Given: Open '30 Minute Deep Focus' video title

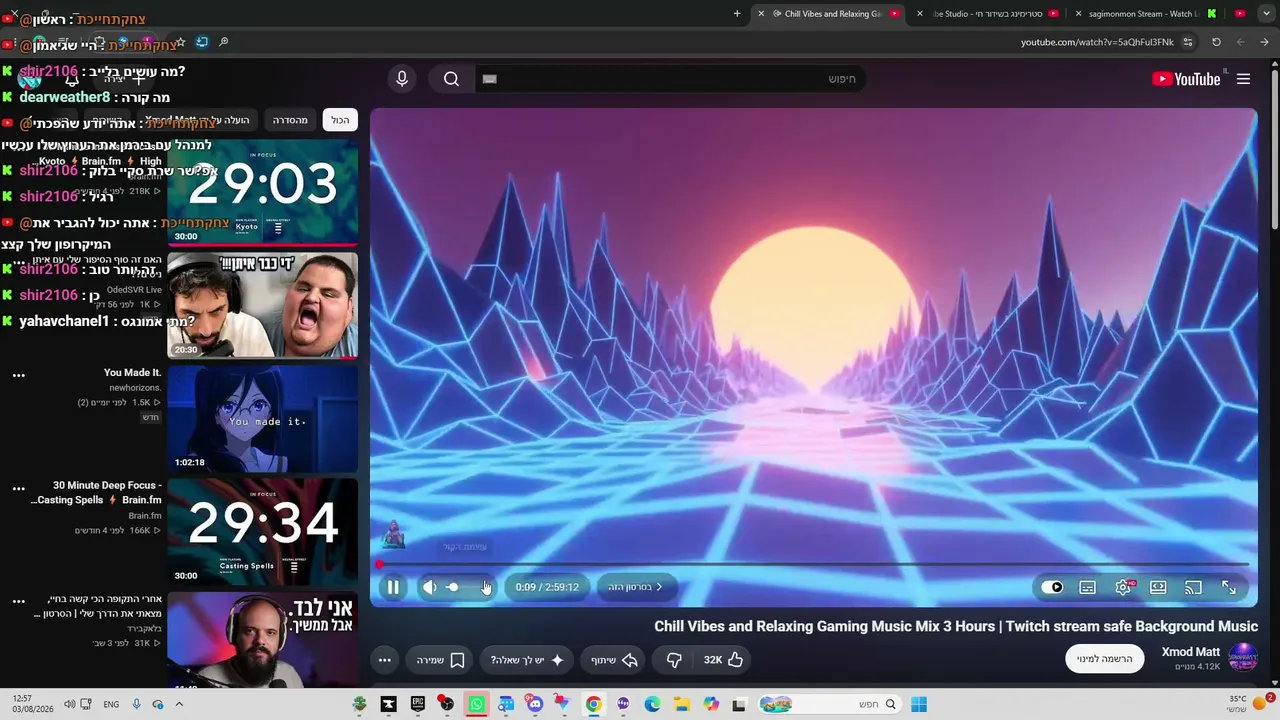Looking at the screenshot, I should pyautogui.click(x=98, y=493).
